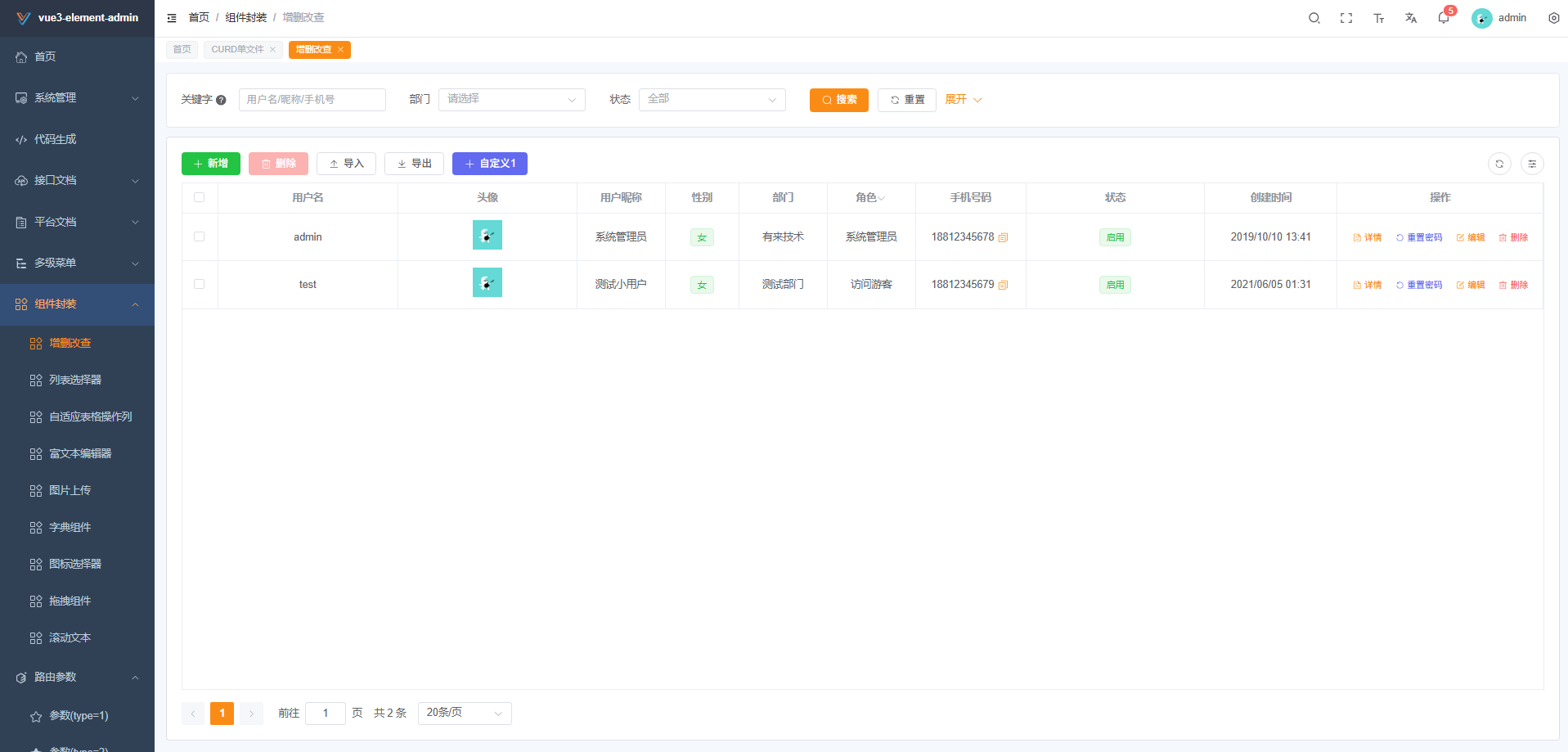Screen dimensions: 1568x752
Task: Open the table column settings icon
Action: coord(1533,164)
